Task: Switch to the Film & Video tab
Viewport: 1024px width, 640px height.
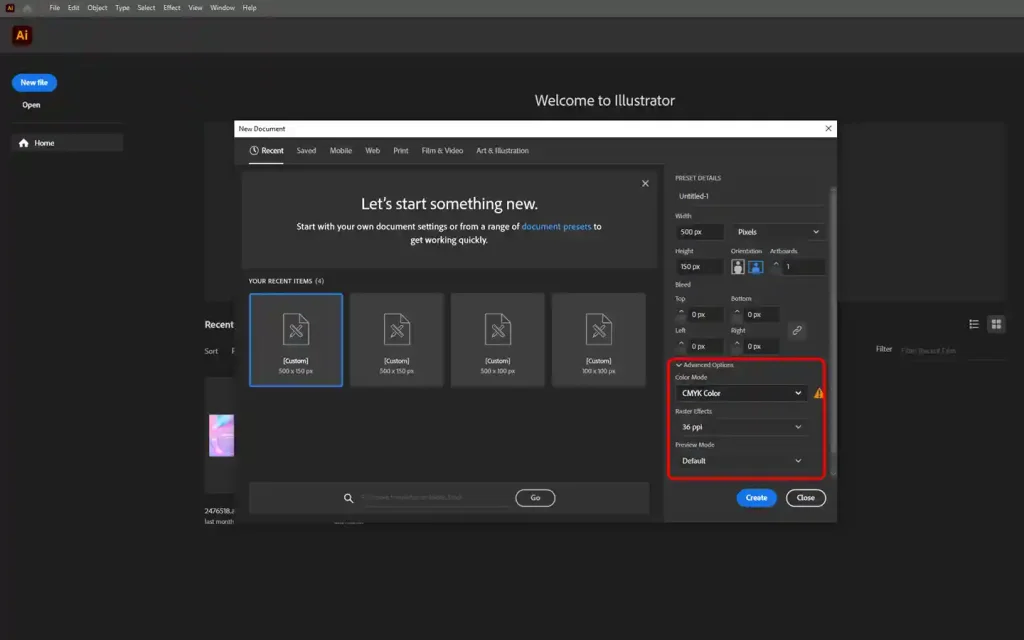Action: tap(442, 151)
